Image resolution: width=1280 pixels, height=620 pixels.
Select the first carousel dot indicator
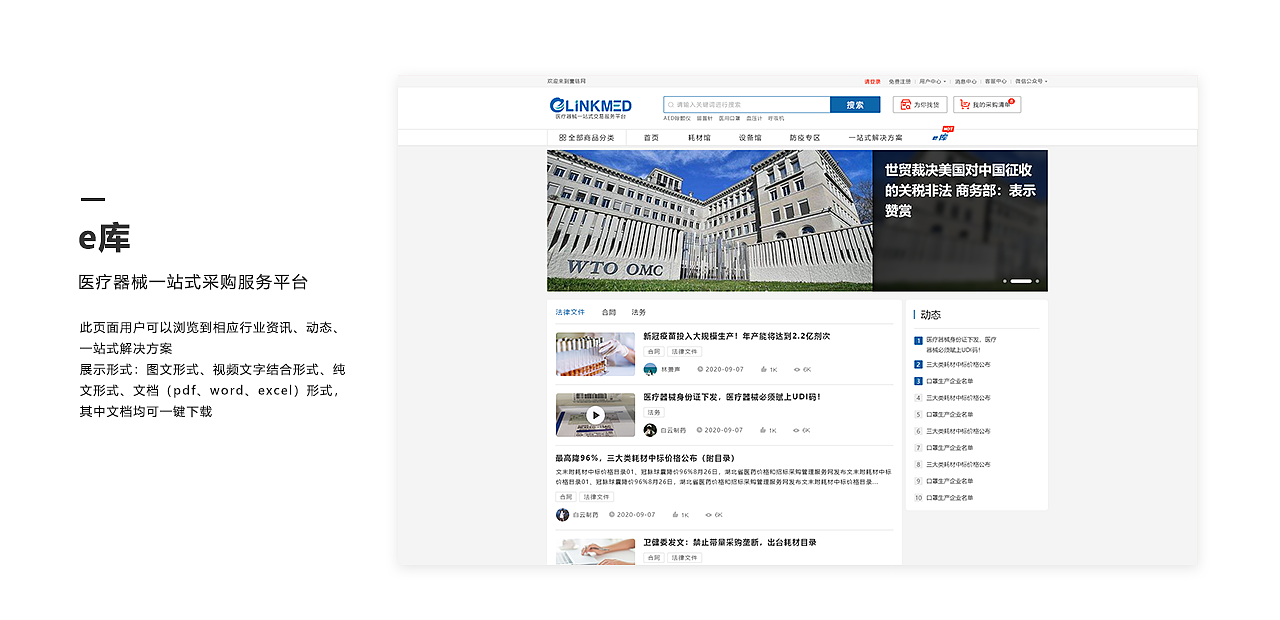coord(1004,281)
